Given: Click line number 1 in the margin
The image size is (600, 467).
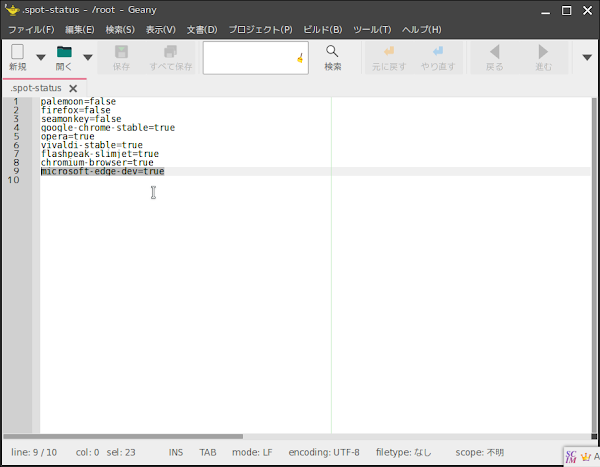Looking at the screenshot, I should coord(16,101).
